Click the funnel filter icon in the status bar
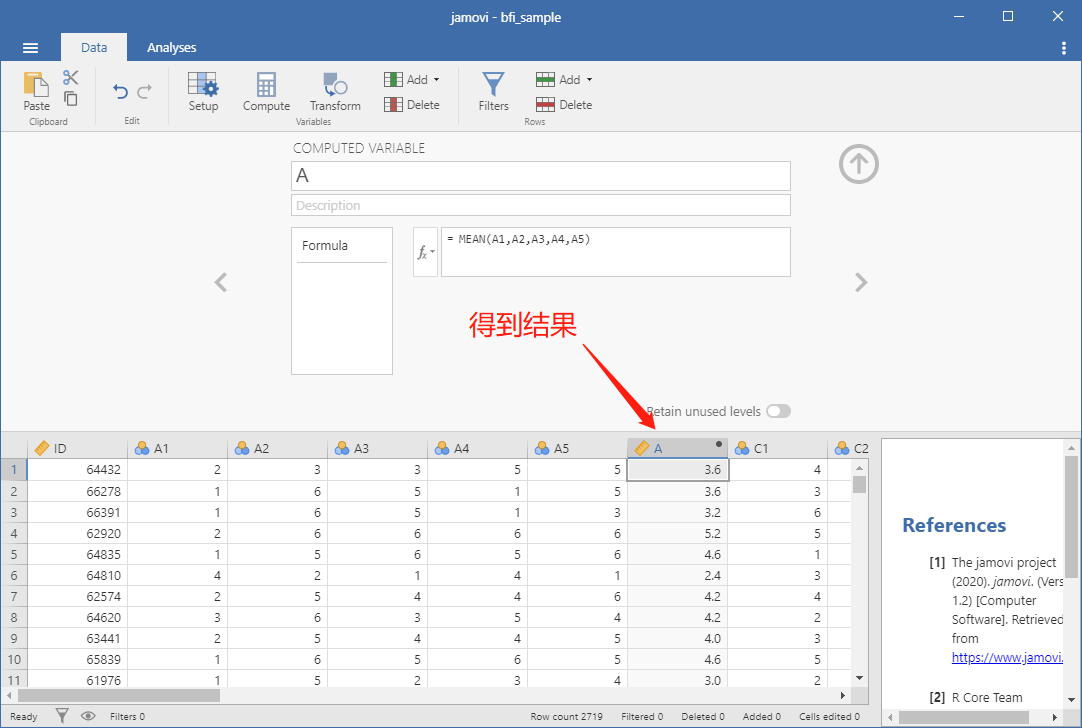 [62, 716]
